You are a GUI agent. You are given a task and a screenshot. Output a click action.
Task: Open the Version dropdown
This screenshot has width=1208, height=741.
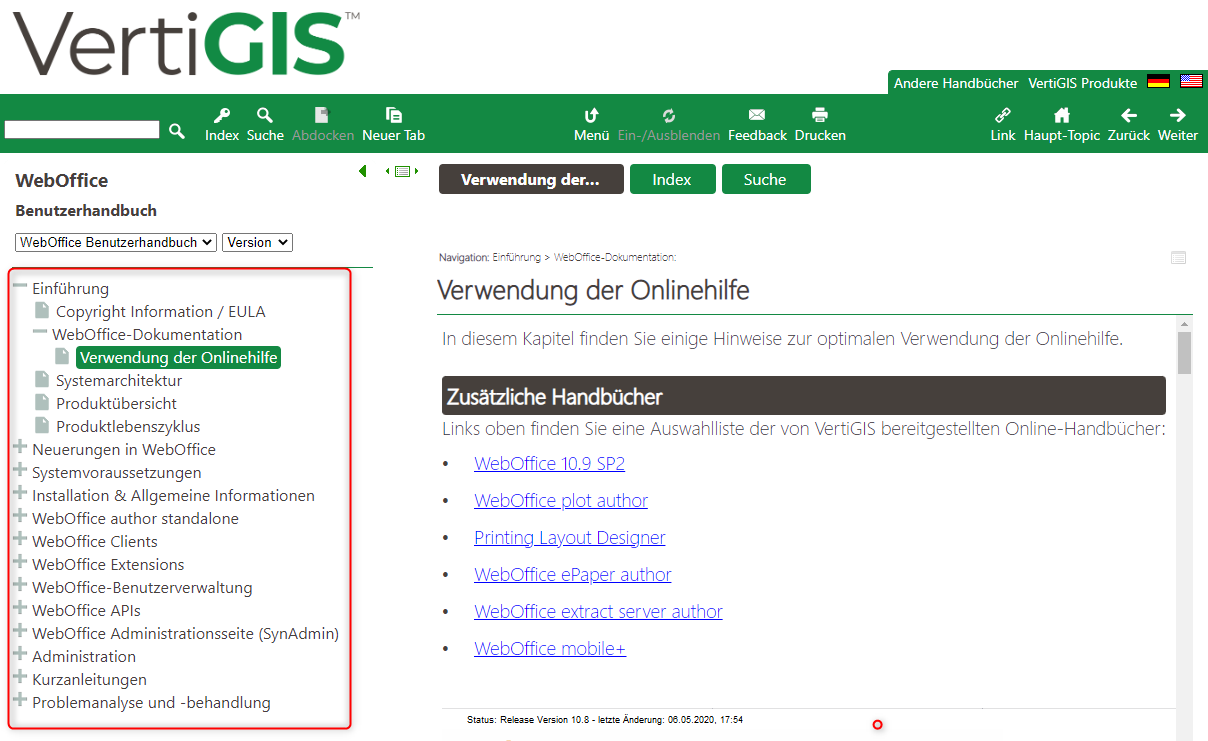click(x=257, y=242)
